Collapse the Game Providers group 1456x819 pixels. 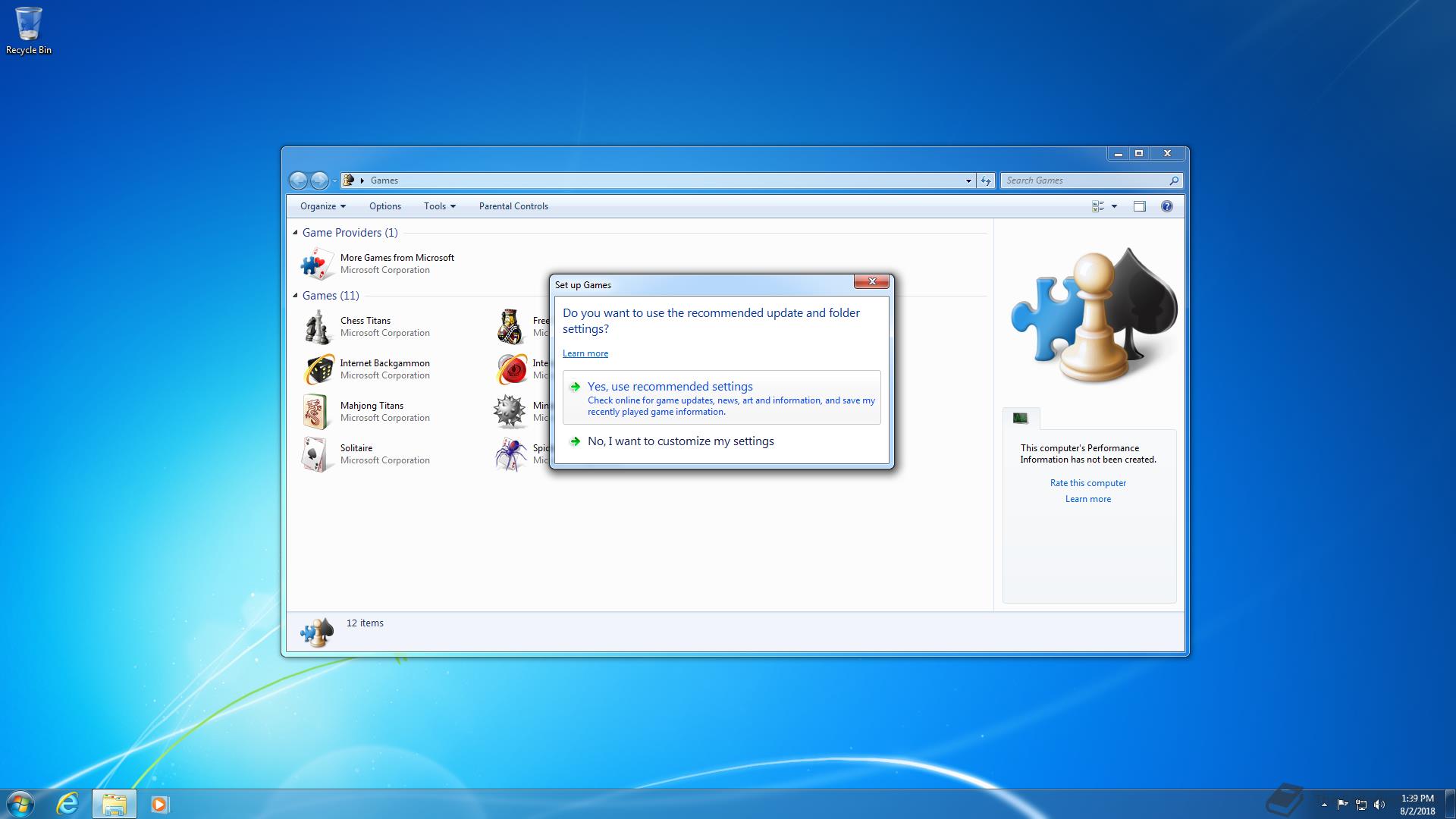coord(296,233)
